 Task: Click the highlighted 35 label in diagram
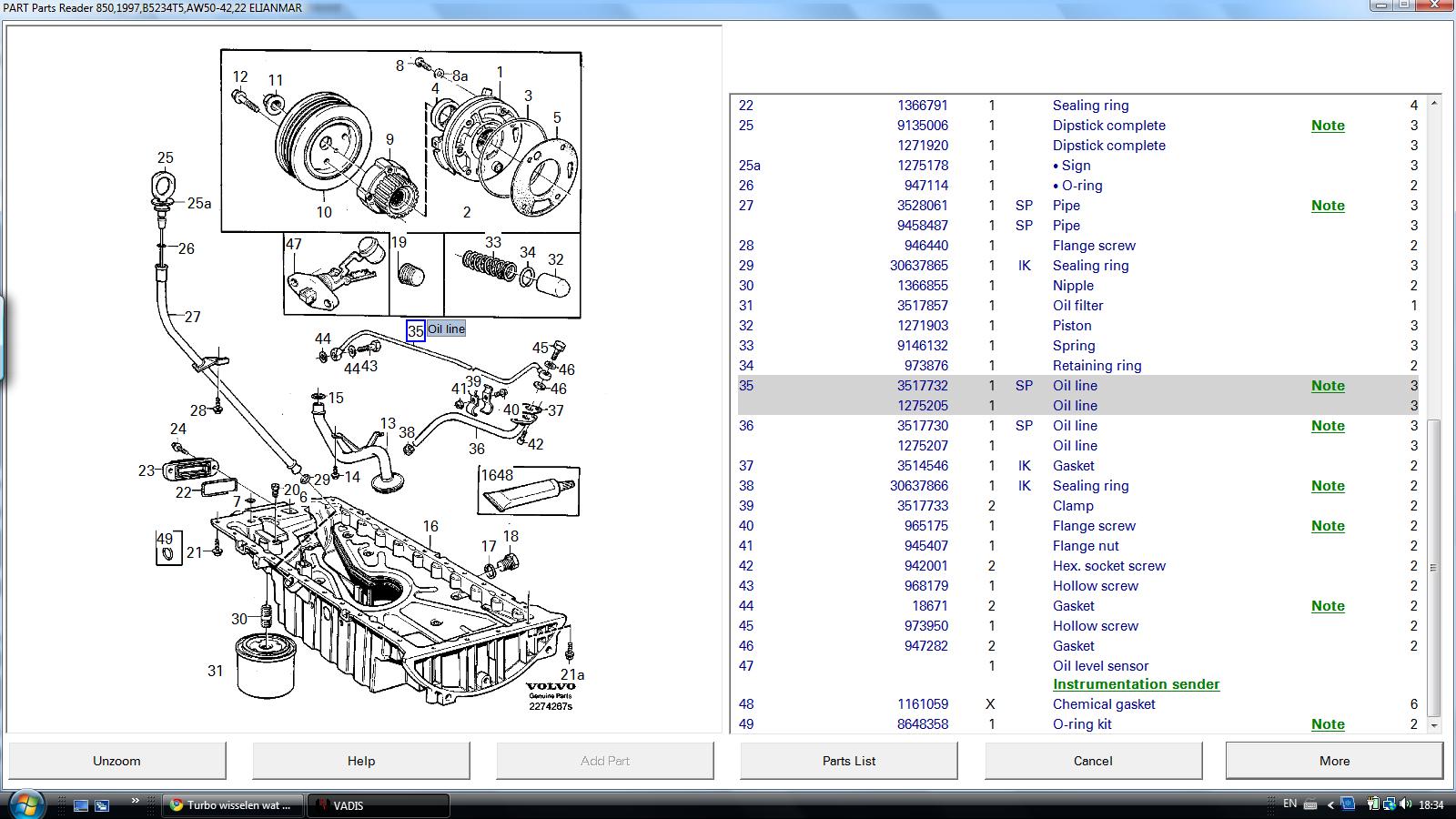tap(415, 331)
